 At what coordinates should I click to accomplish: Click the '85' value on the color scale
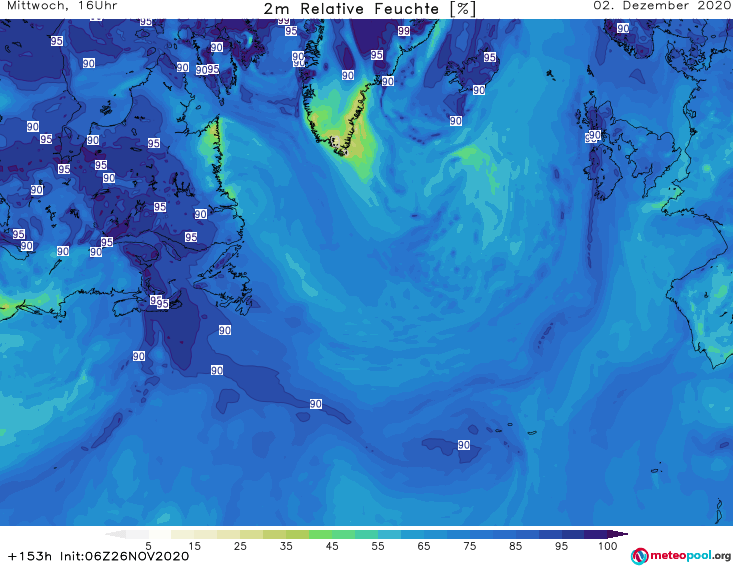(516, 546)
